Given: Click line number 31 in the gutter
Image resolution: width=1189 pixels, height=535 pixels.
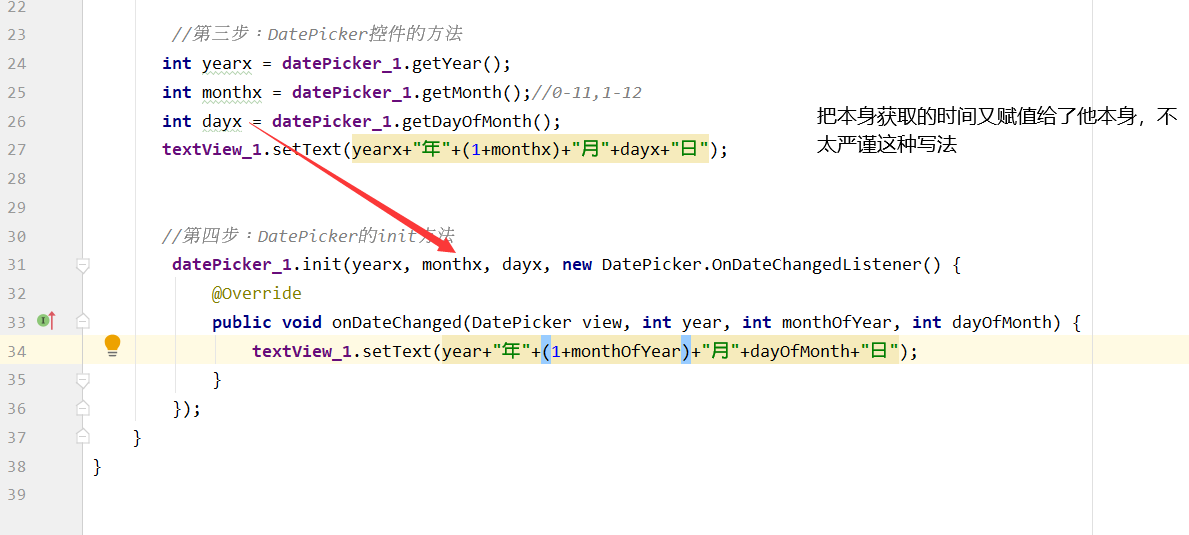Looking at the screenshot, I should 15,264.
